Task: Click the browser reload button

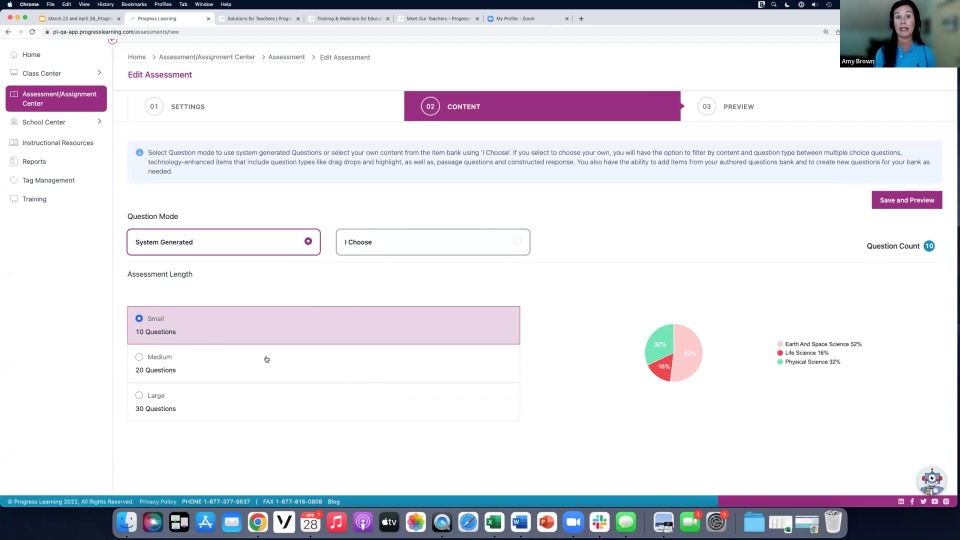Action: [32, 32]
